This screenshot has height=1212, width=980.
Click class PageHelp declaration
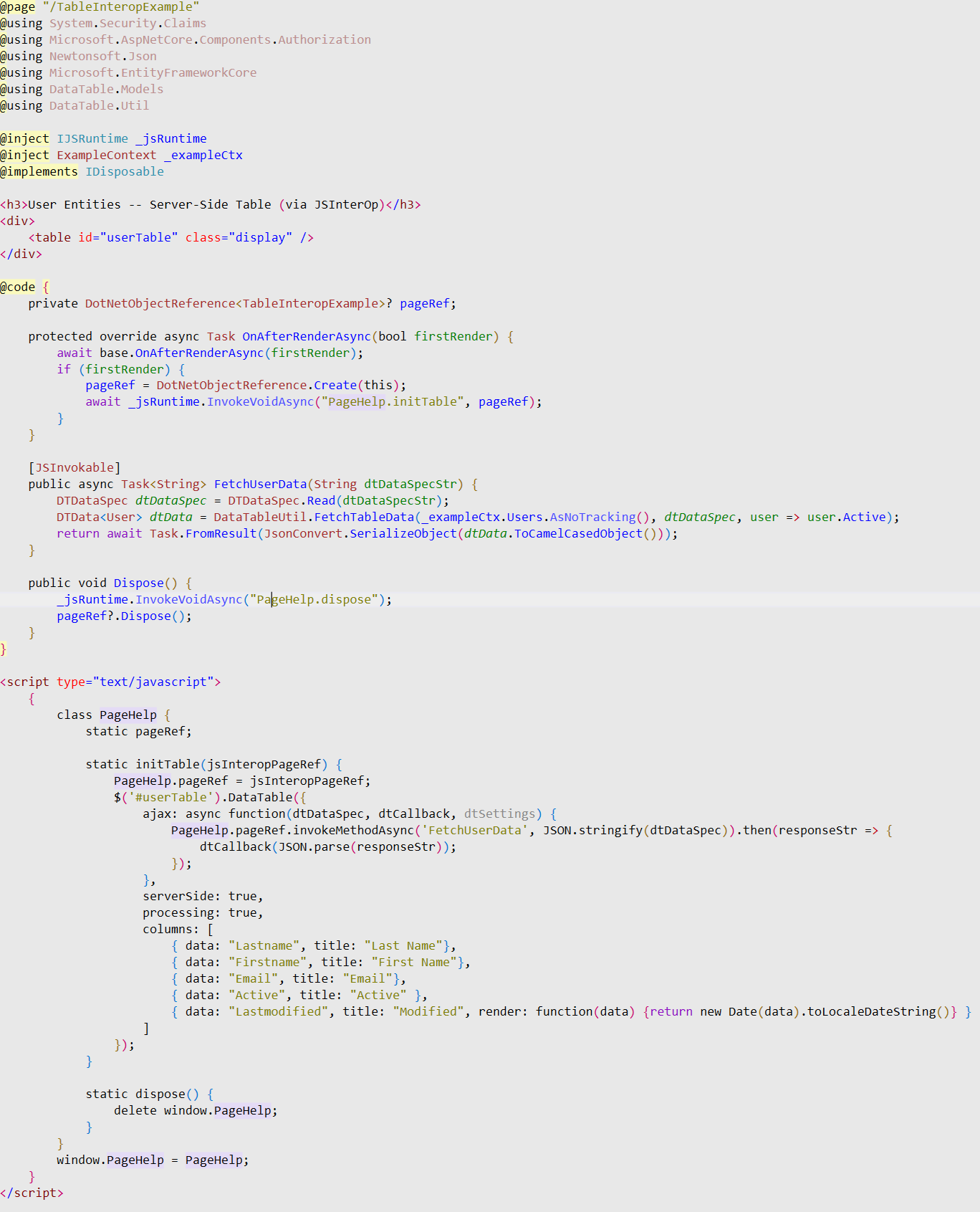(x=107, y=716)
